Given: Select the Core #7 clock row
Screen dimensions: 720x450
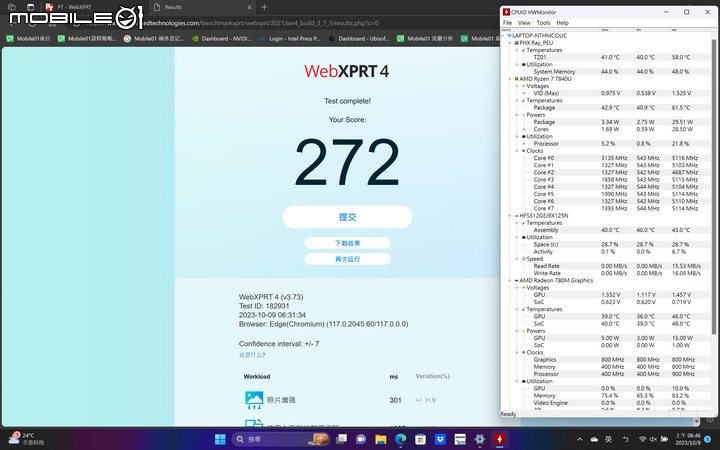Looking at the screenshot, I should coord(606,208).
